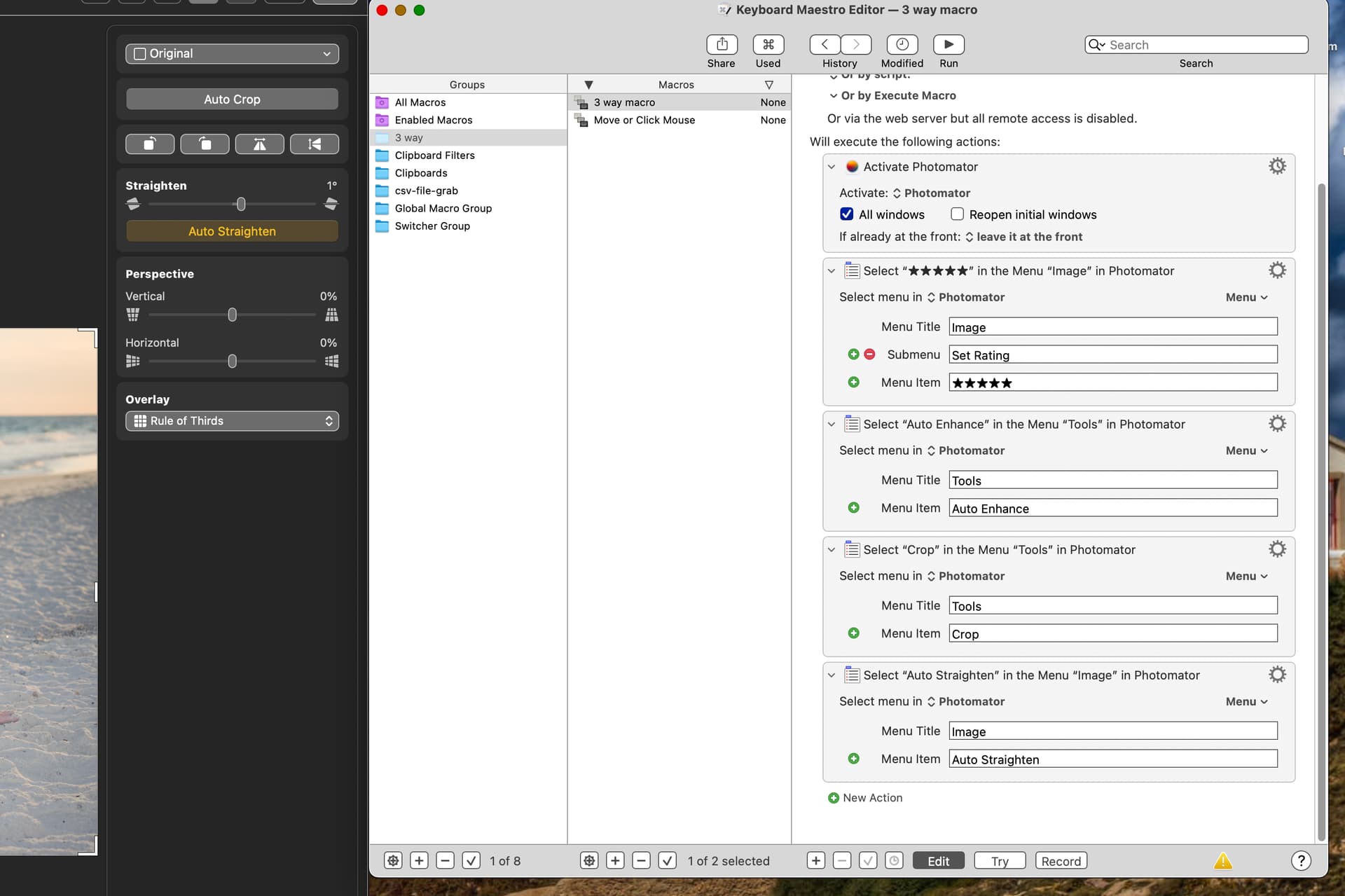Click the Used command-key toolbar icon

[x=768, y=44]
